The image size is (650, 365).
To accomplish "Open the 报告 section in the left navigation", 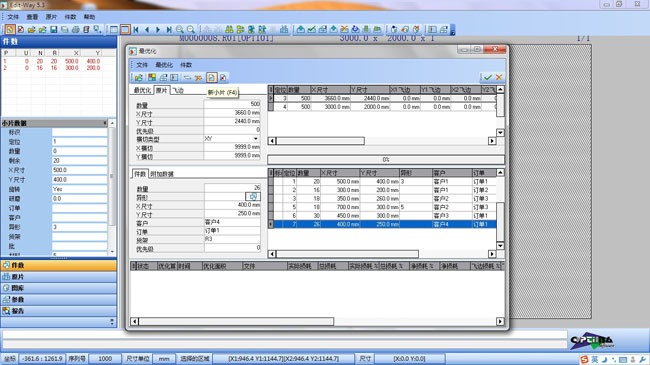I will 58,311.
